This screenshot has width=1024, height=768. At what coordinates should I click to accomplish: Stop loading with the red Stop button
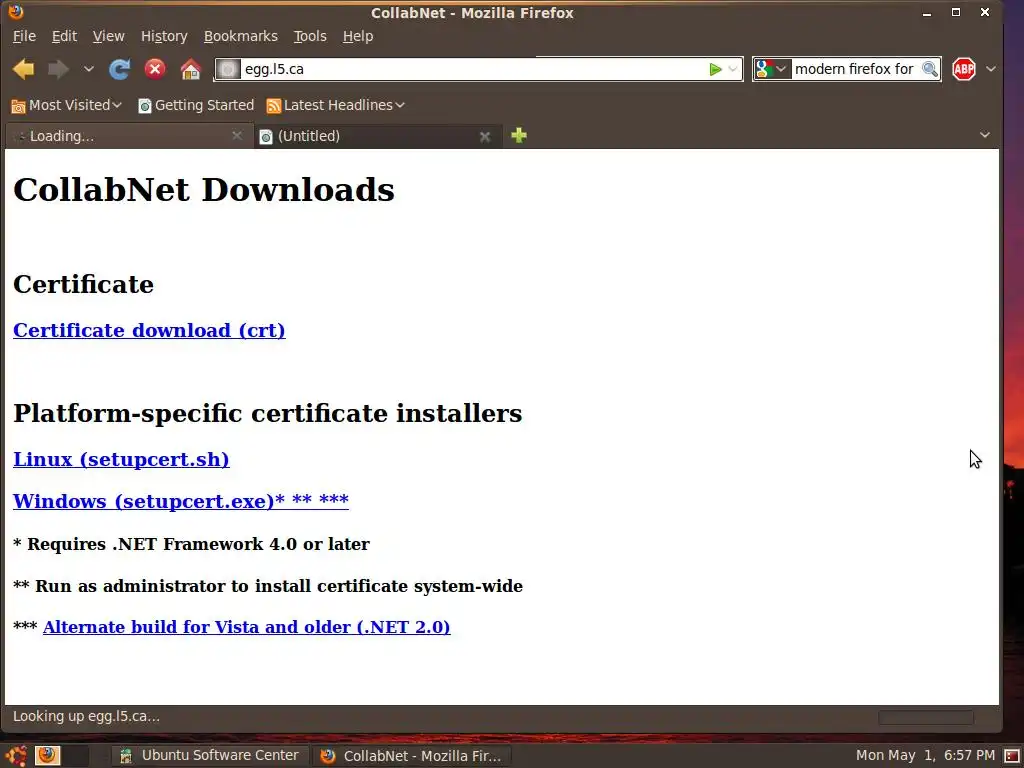tap(155, 69)
